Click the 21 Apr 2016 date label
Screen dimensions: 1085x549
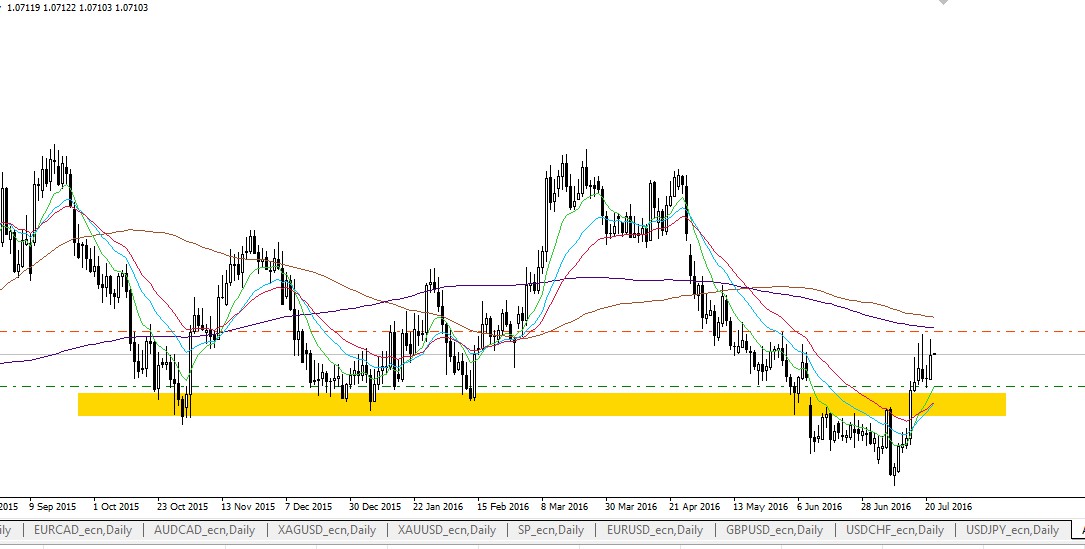(695, 507)
